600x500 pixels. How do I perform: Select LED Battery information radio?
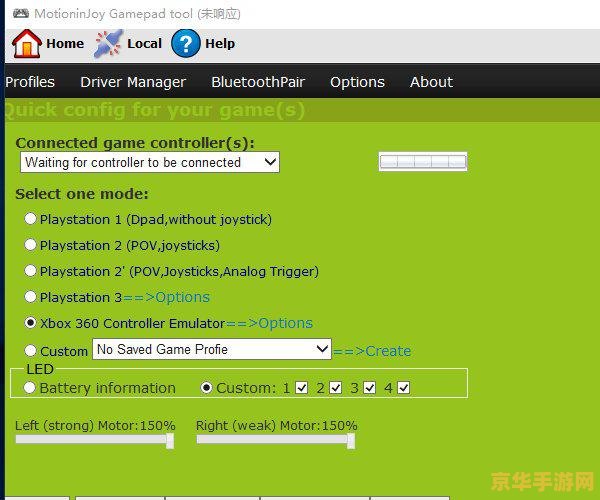coord(30,388)
